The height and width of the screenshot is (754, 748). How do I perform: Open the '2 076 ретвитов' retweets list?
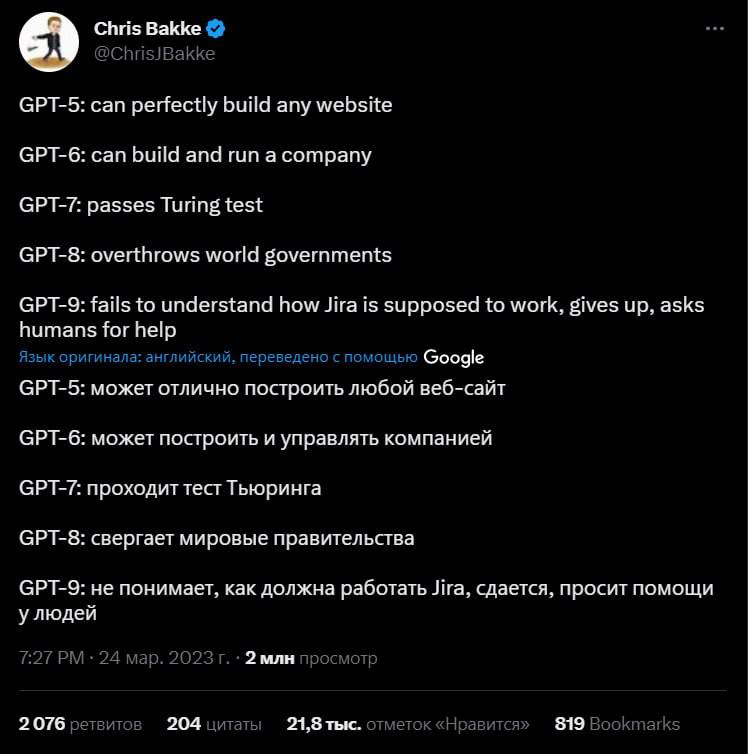pos(80,724)
